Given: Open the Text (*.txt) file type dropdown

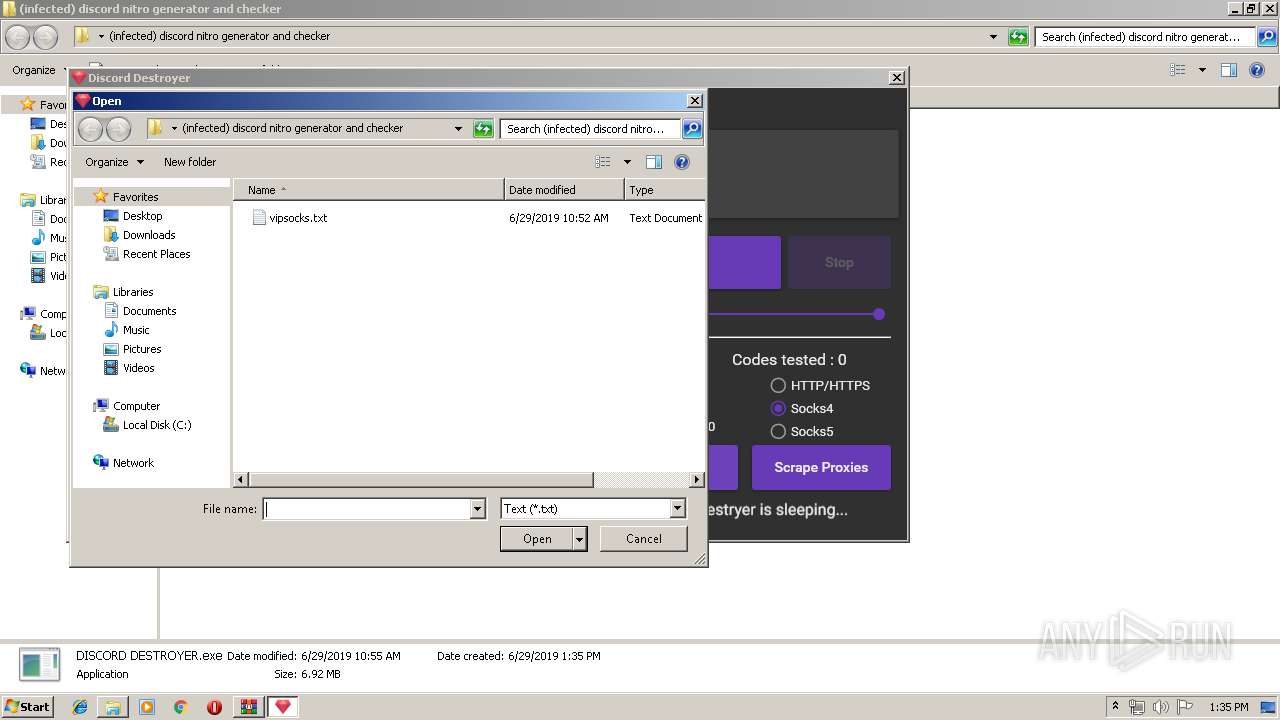Looking at the screenshot, I should (593, 509).
